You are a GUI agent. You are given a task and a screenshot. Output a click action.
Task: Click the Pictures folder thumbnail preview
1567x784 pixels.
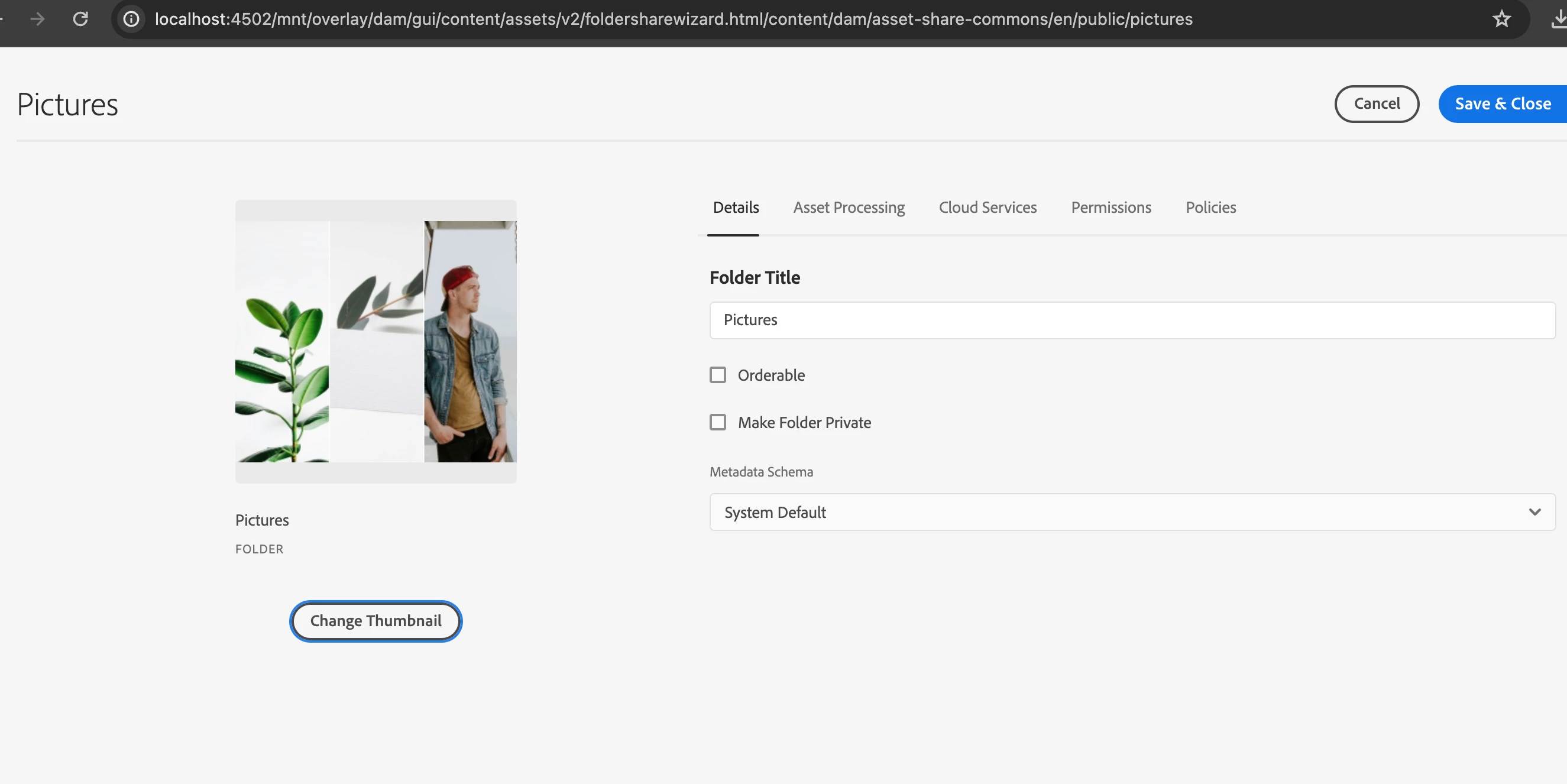pyautogui.click(x=375, y=341)
